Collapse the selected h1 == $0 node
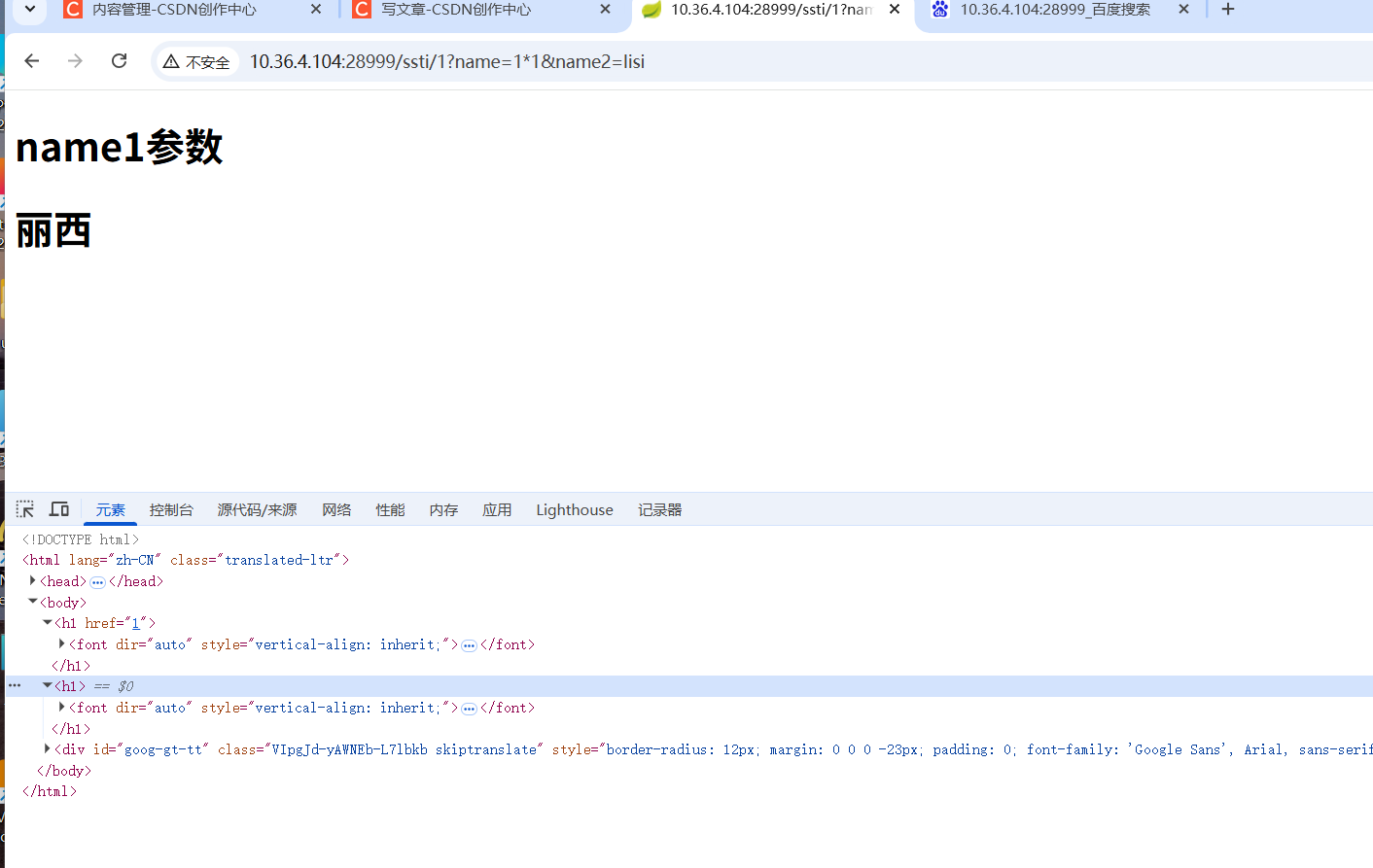1373x868 pixels. [48, 685]
